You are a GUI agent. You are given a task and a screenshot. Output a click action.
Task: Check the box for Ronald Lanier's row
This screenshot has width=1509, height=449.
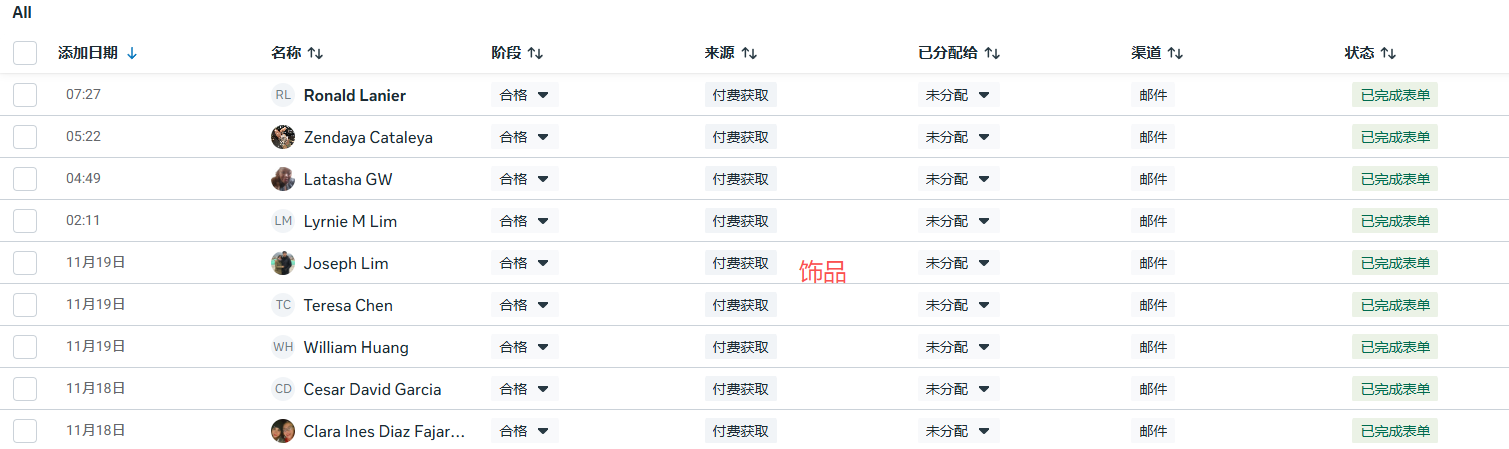pos(25,95)
